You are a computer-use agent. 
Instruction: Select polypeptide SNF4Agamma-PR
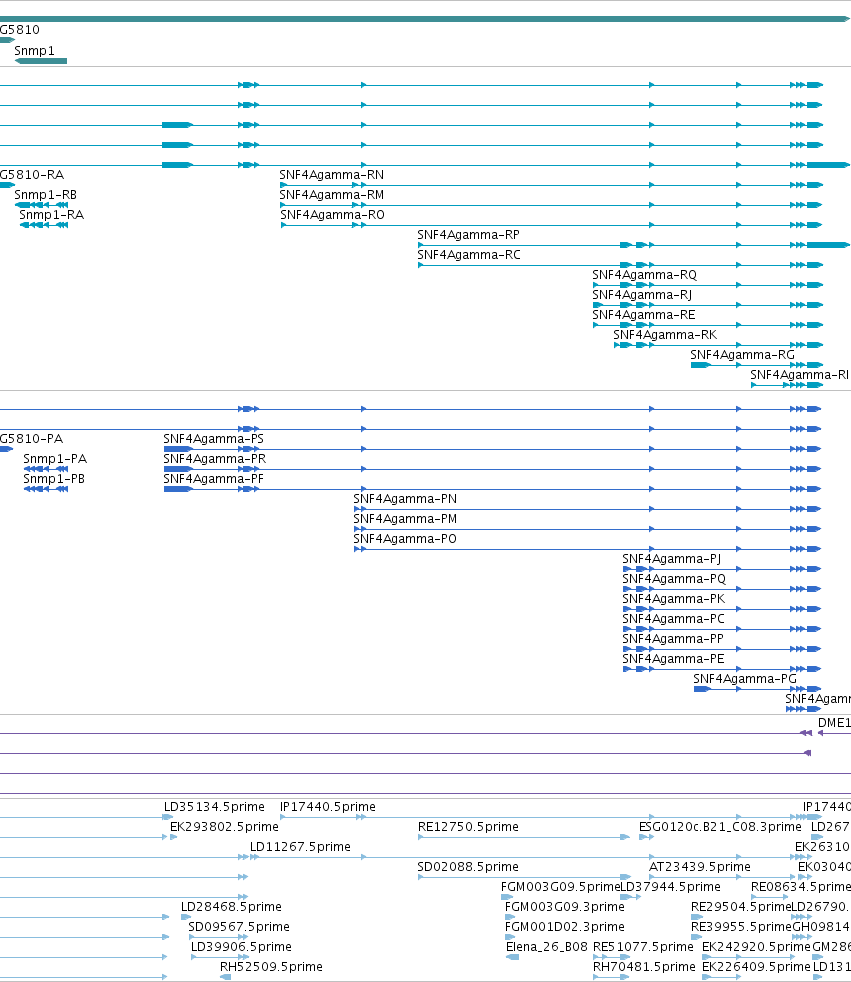click(x=215, y=459)
